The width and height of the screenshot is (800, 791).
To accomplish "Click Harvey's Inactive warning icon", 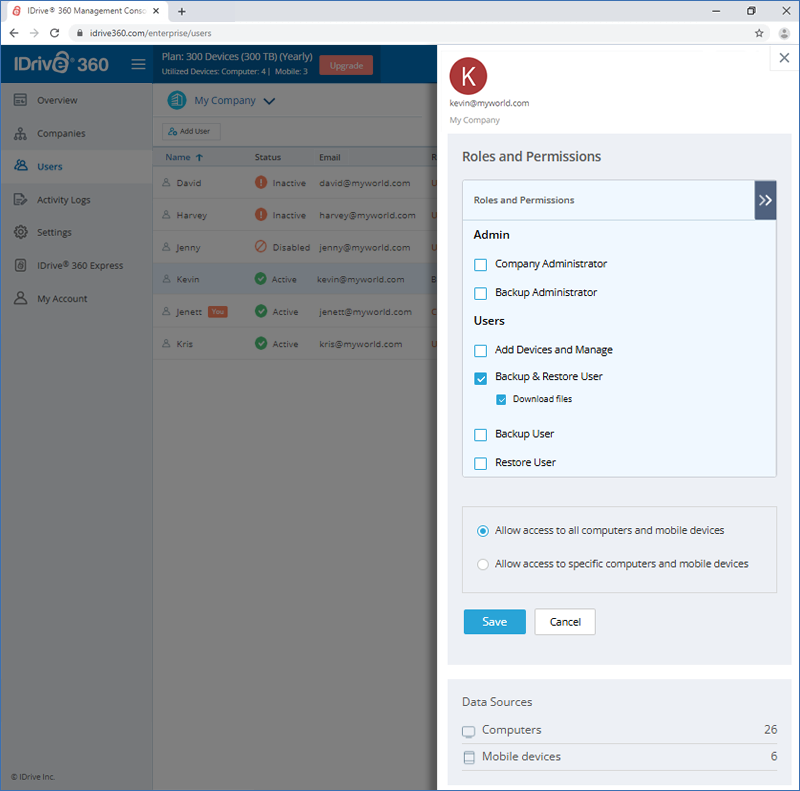I will (x=261, y=214).
